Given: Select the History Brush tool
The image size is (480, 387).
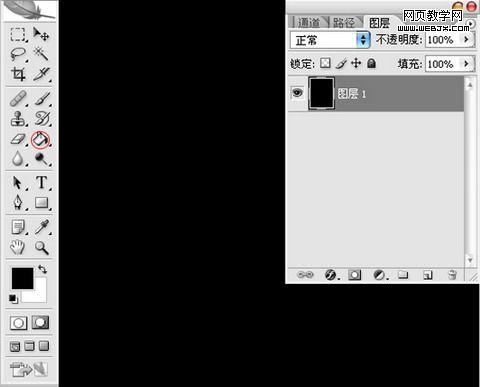Looking at the screenshot, I should (x=42, y=119).
